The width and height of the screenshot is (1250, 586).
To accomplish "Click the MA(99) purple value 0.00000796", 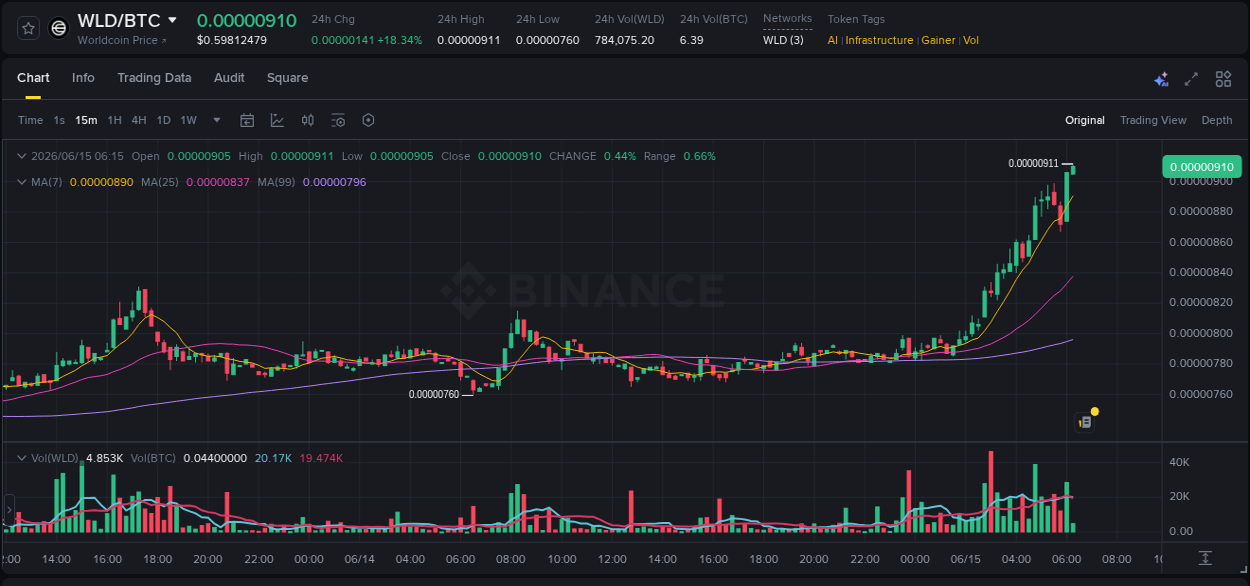I will (x=335, y=182).
